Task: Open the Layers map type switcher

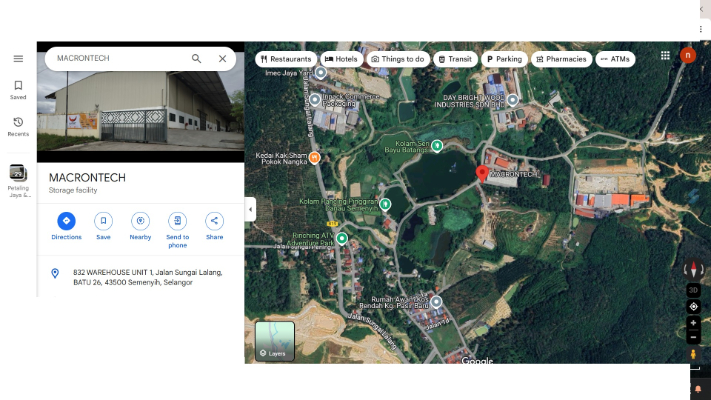Action: click(275, 341)
